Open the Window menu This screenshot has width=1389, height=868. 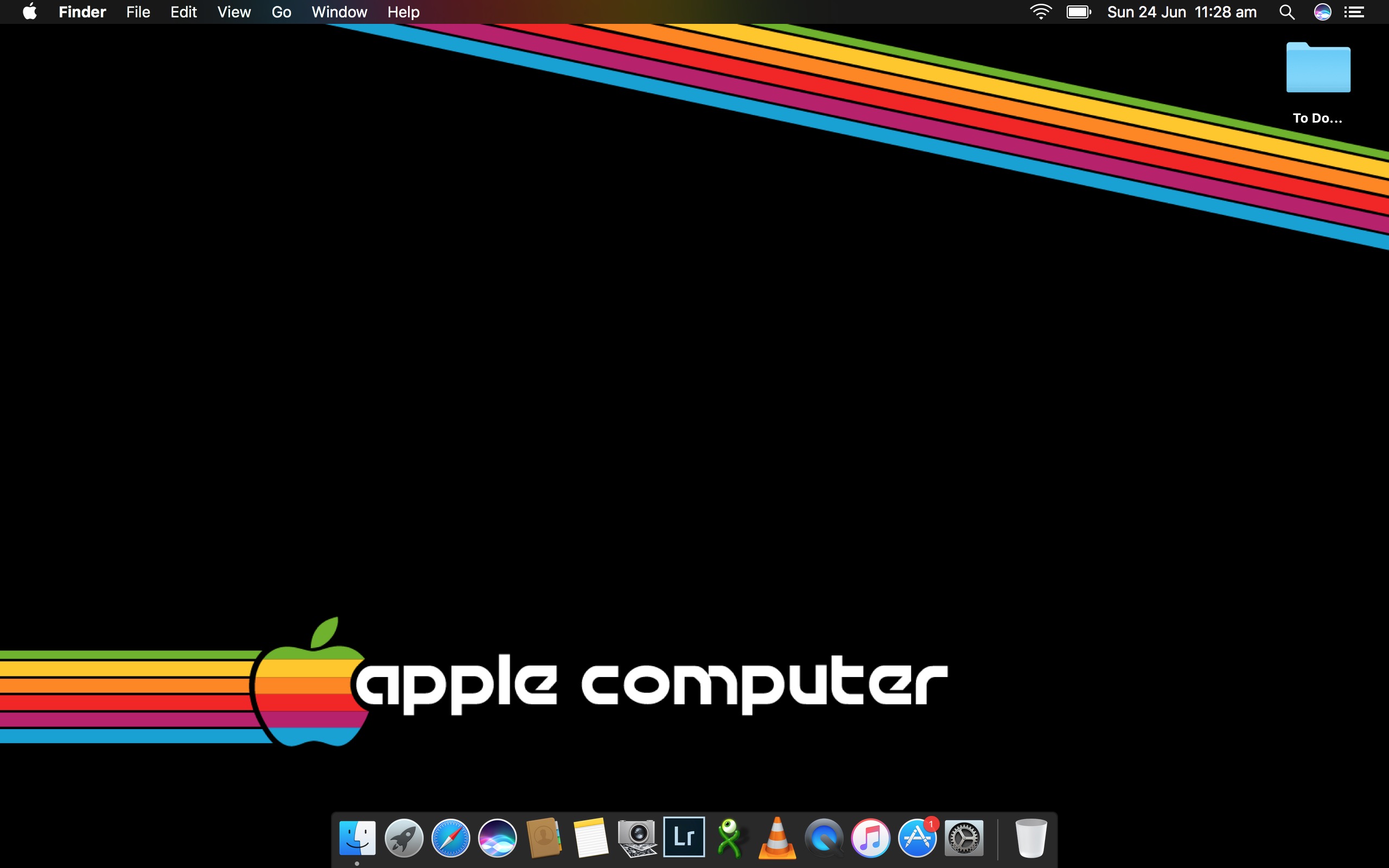tap(339, 11)
